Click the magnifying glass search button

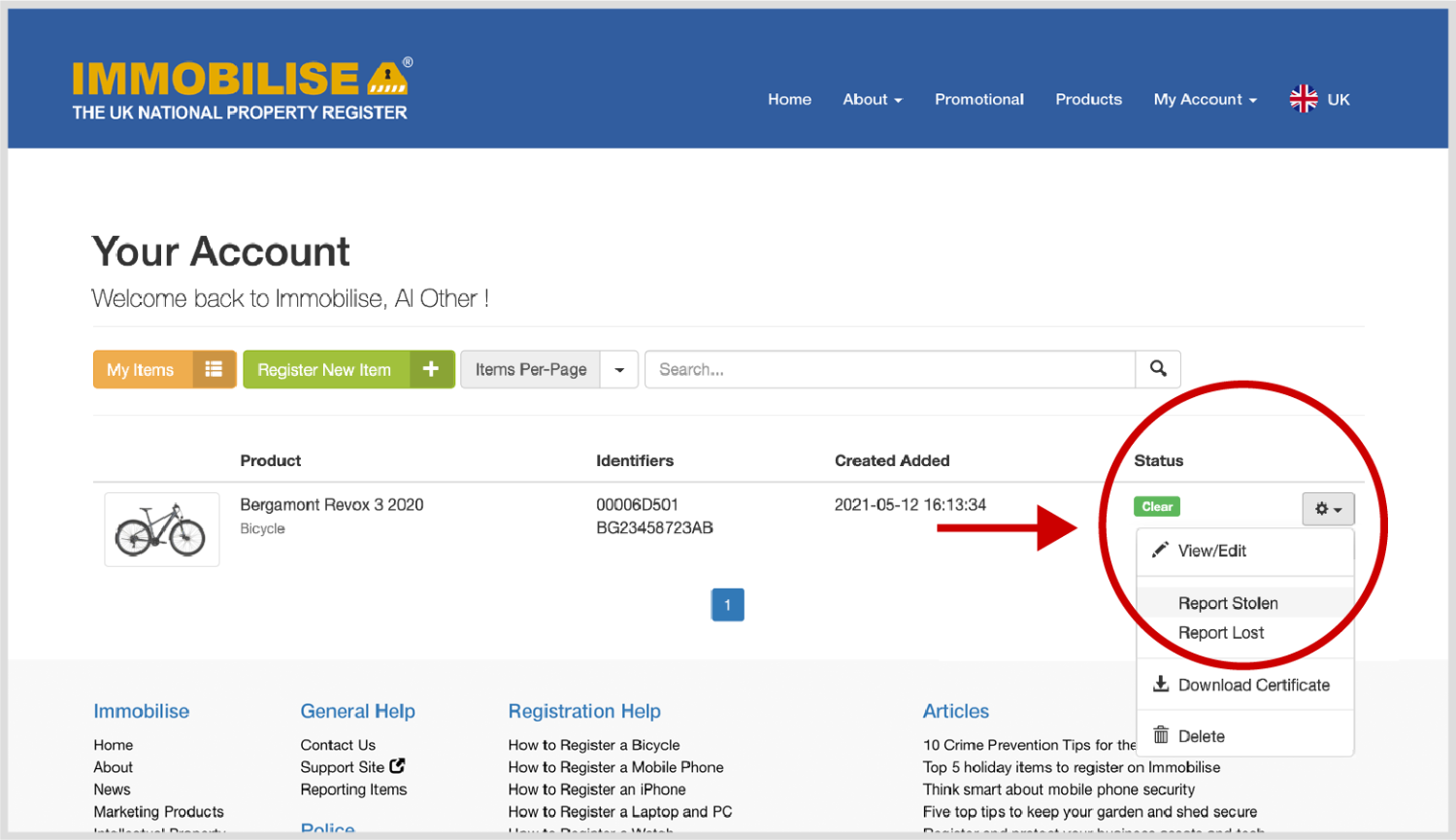click(1158, 369)
